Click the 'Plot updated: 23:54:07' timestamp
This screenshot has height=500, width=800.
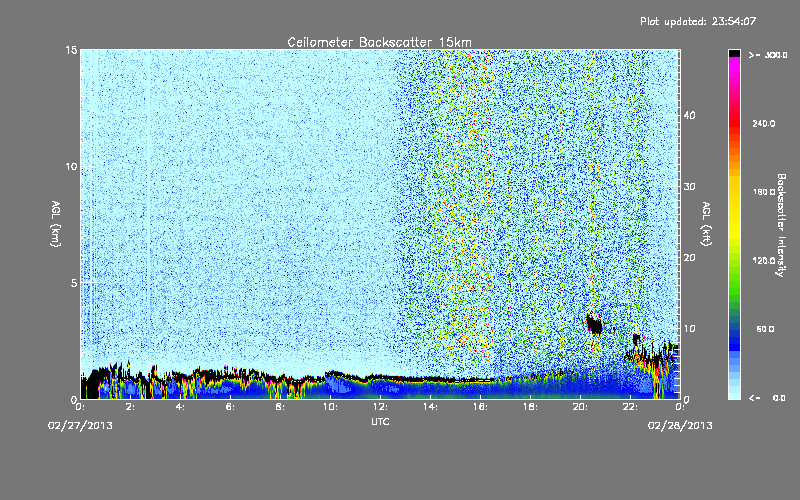698,21
